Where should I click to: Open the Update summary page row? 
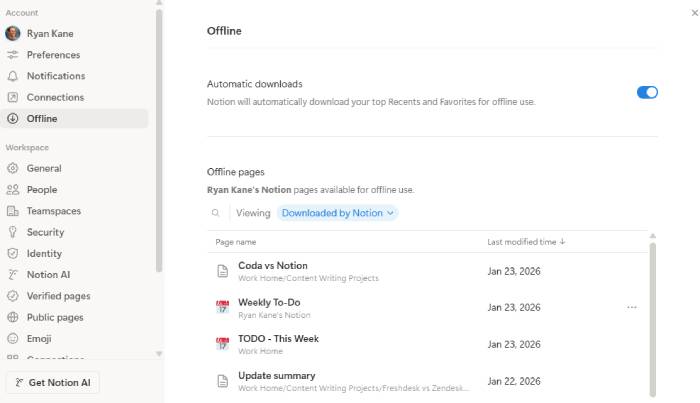pyautogui.click(x=428, y=382)
